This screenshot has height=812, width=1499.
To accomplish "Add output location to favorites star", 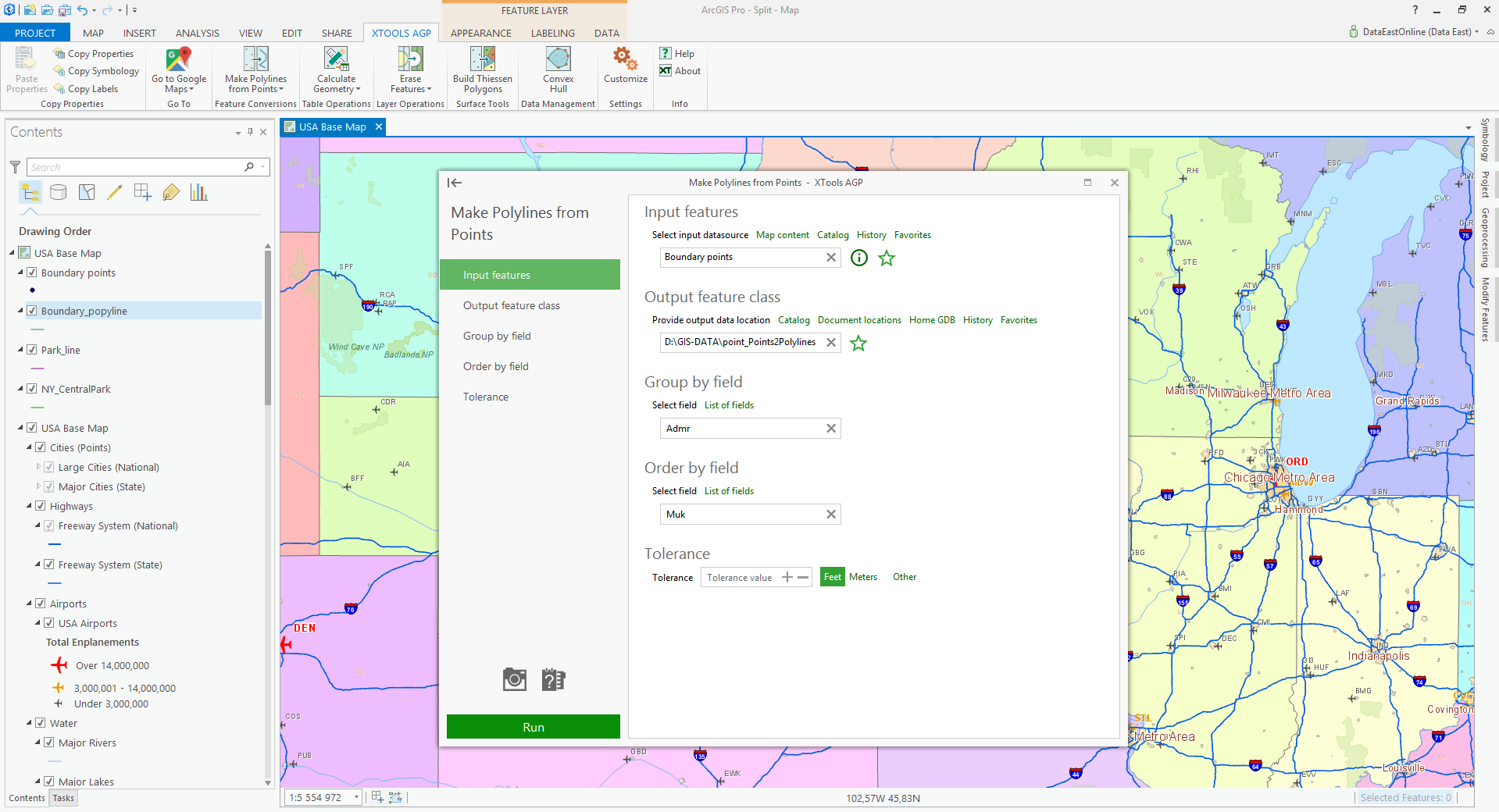I will (858, 343).
